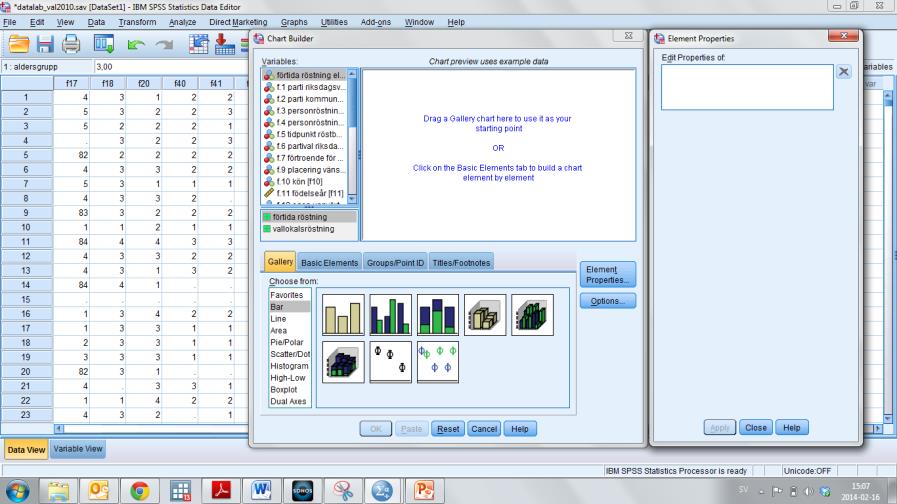Save the dataset with the disk icon

click(45, 44)
